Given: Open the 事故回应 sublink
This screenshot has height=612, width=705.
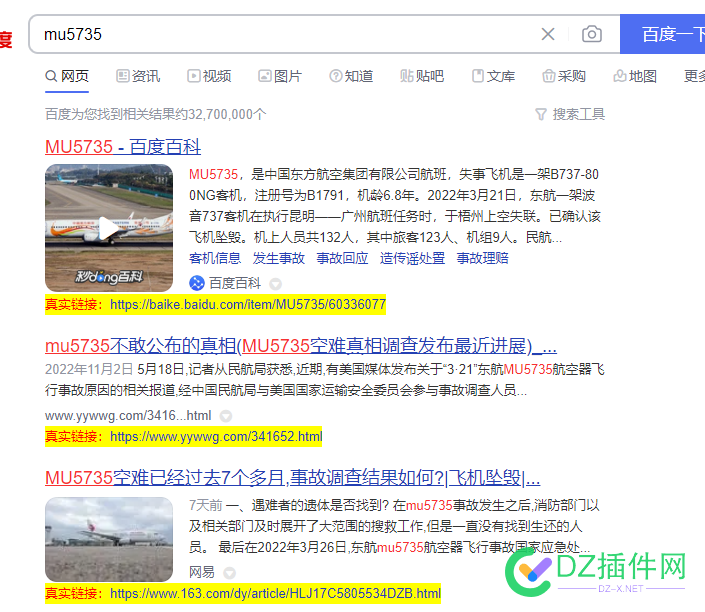Looking at the screenshot, I should click(342, 258).
